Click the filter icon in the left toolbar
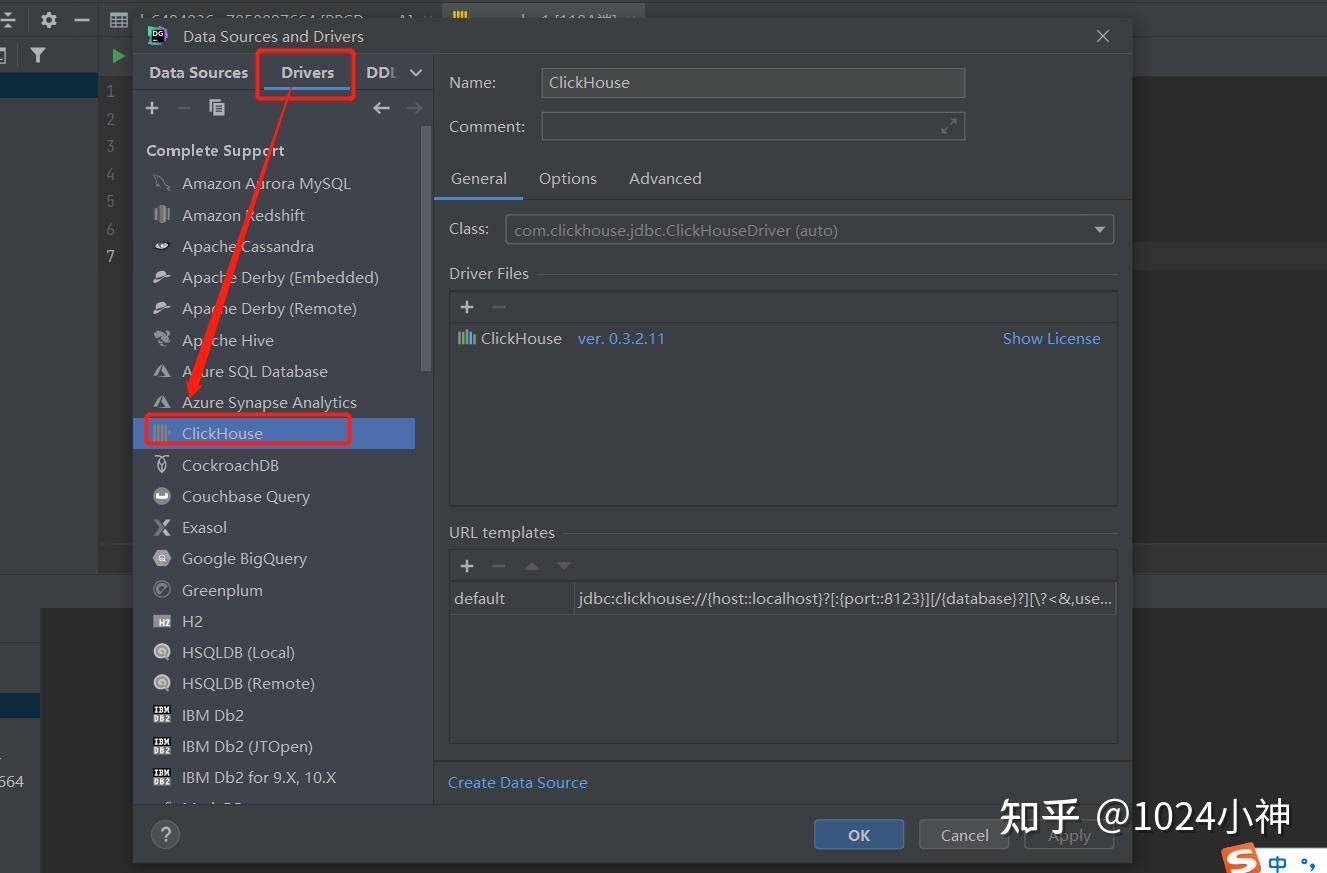The image size is (1327, 873). coord(38,55)
